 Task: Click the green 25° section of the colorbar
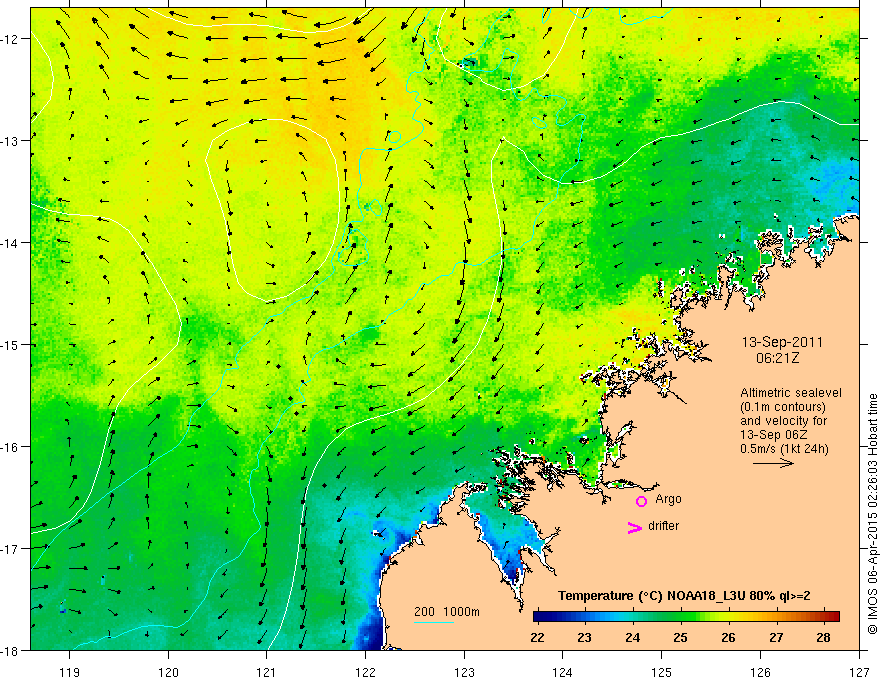tap(681, 616)
